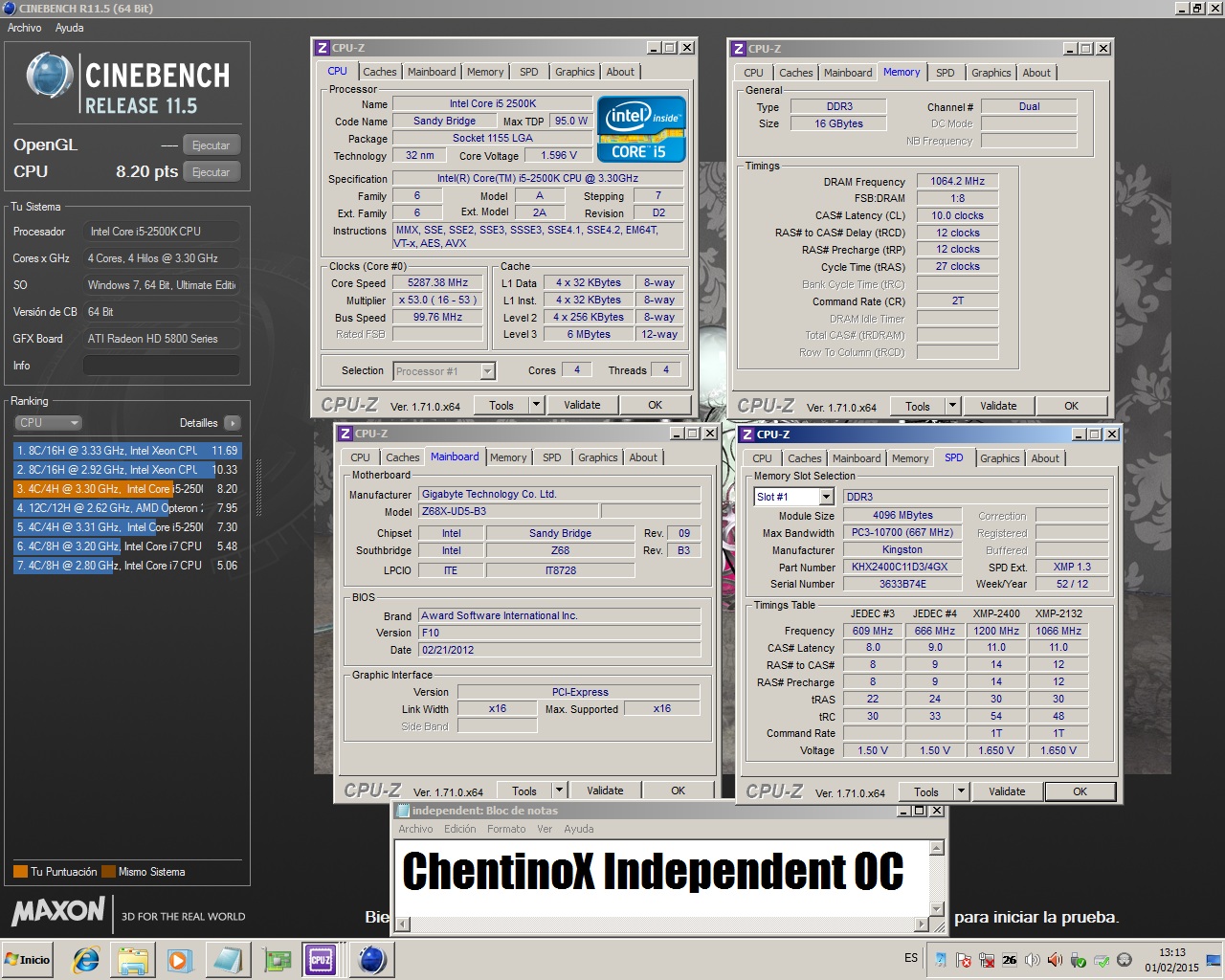Open Formato menu in Notepad
This screenshot has width=1225, height=980.
pos(506,829)
